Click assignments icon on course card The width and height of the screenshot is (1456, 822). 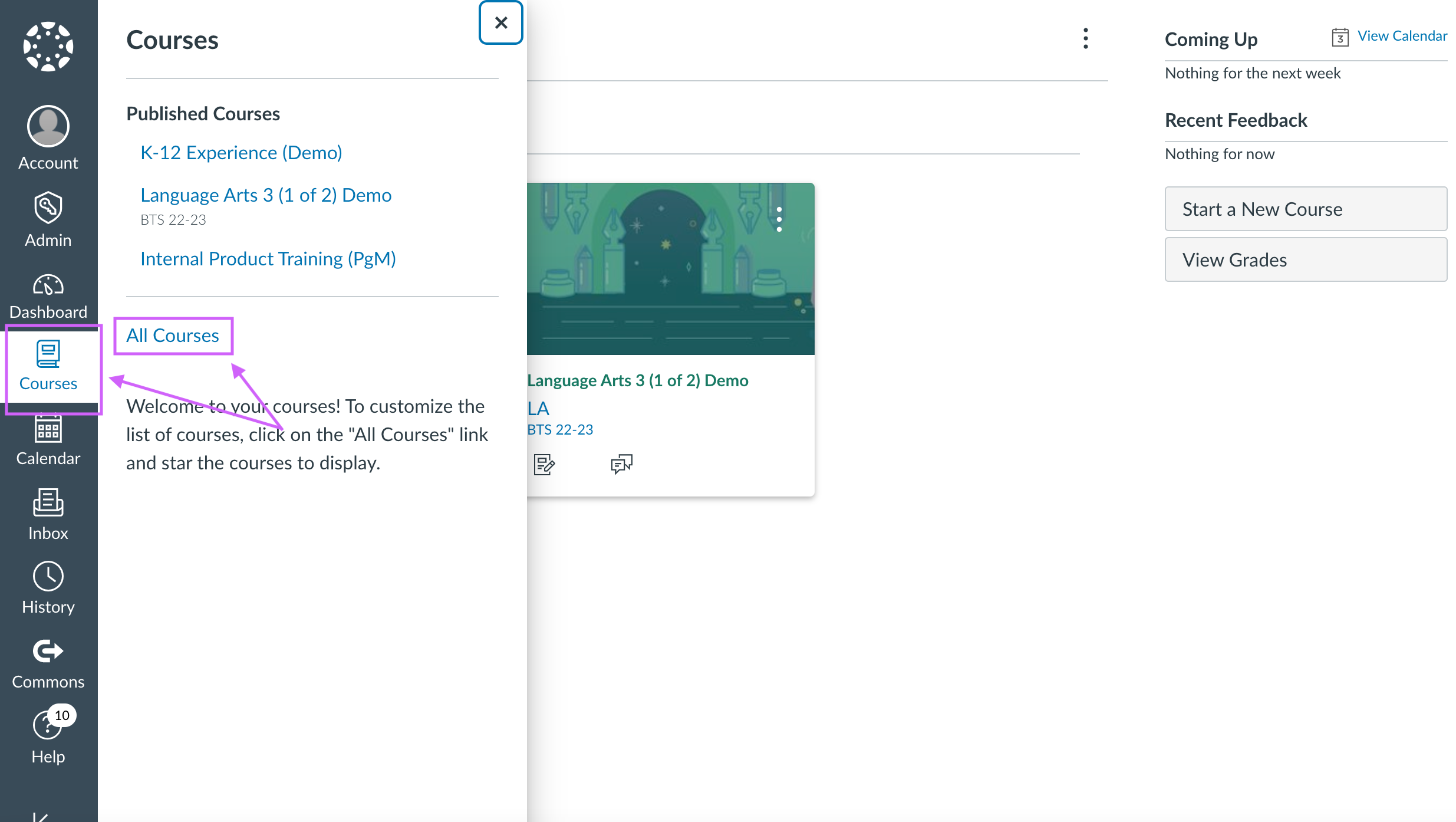pyautogui.click(x=543, y=464)
